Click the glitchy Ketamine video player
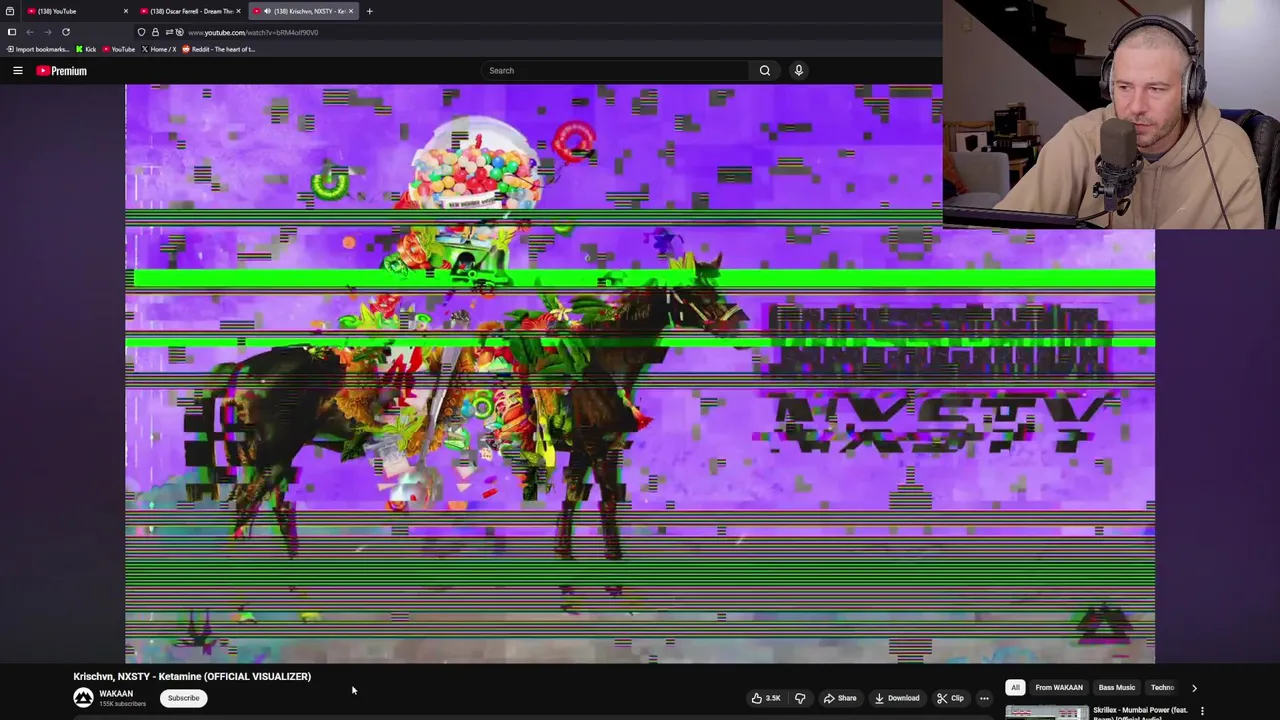Screen dimensions: 1280x720 pos(640,373)
